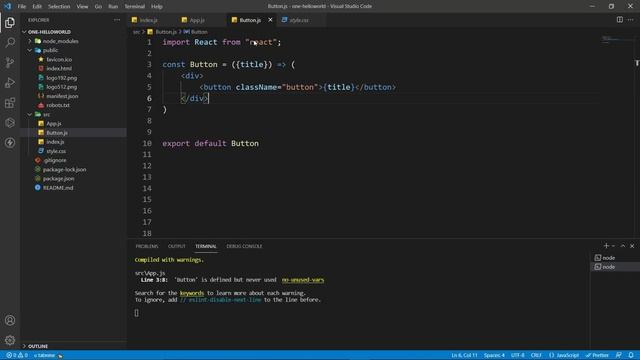The height and width of the screenshot is (360, 640).
Task: Open notifications bell in status bar
Action: point(631,356)
